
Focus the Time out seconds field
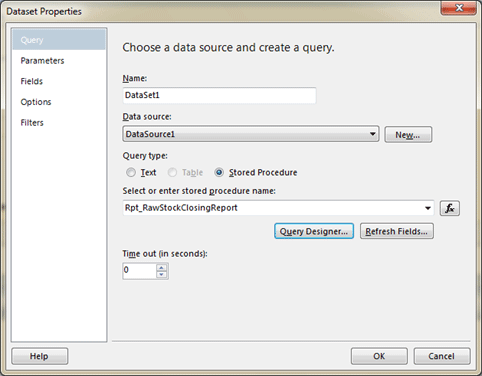(139, 271)
